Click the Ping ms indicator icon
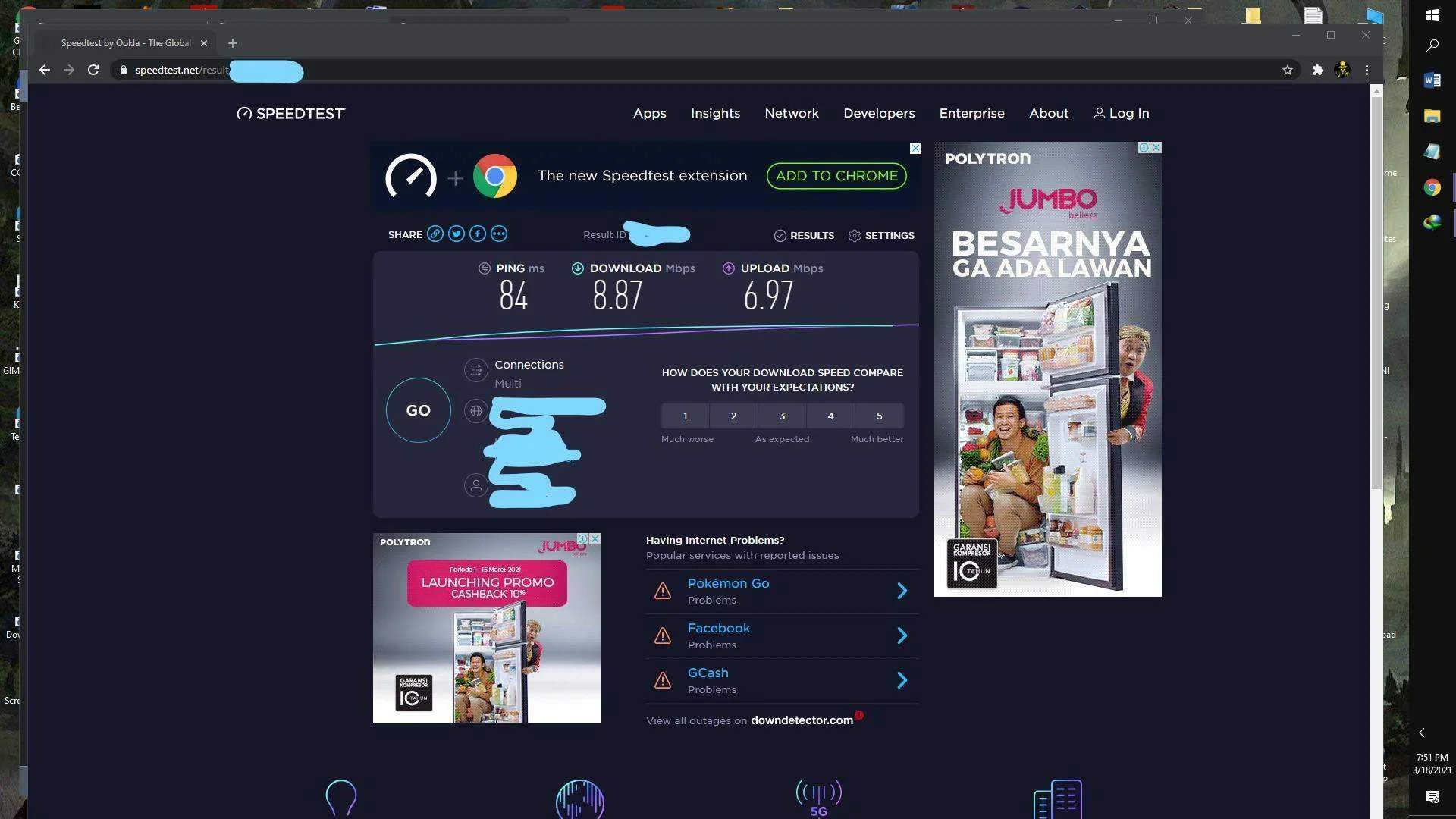 (x=485, y=268)
